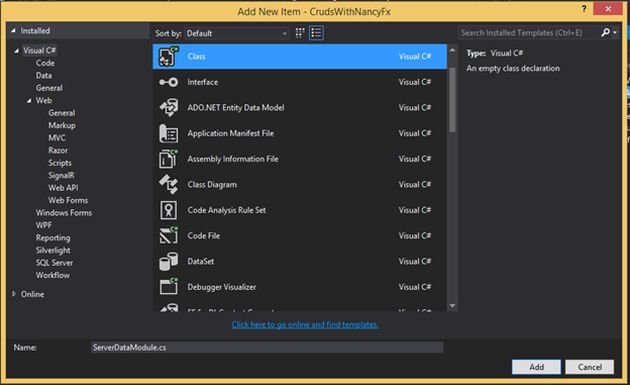The width and height of the screenshot is (630, 385).
Task: Pick the Class Diagram template icon
Action: [168, 184]
